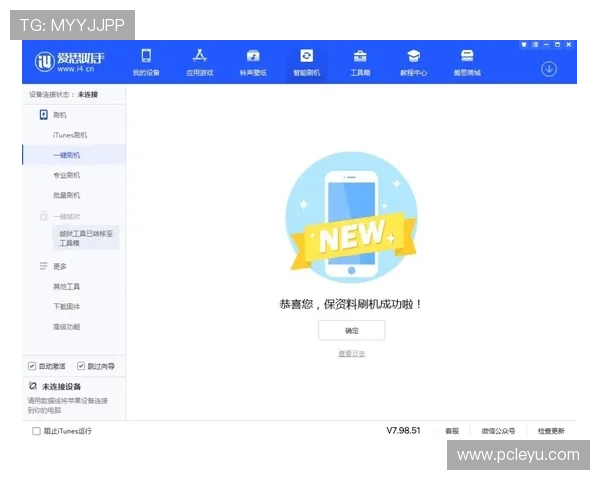
Task: Click the 确定 confirm button
Action: tap(352, 330)
